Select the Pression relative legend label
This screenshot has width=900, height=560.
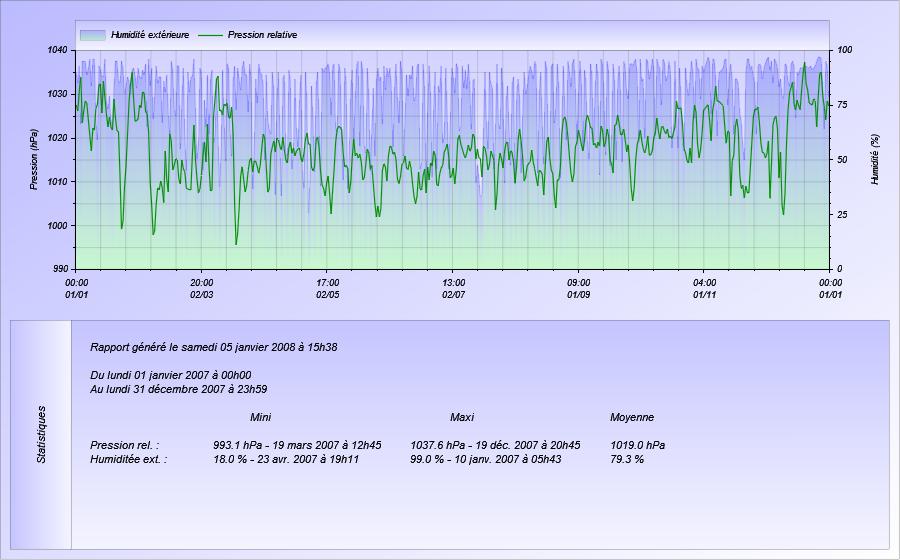262,35
